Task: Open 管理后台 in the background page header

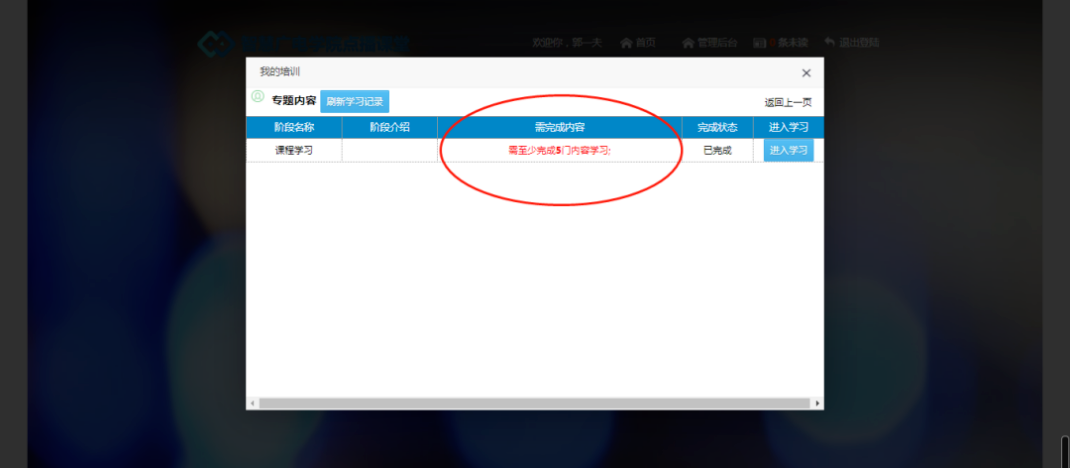Action: pos(717,42)
